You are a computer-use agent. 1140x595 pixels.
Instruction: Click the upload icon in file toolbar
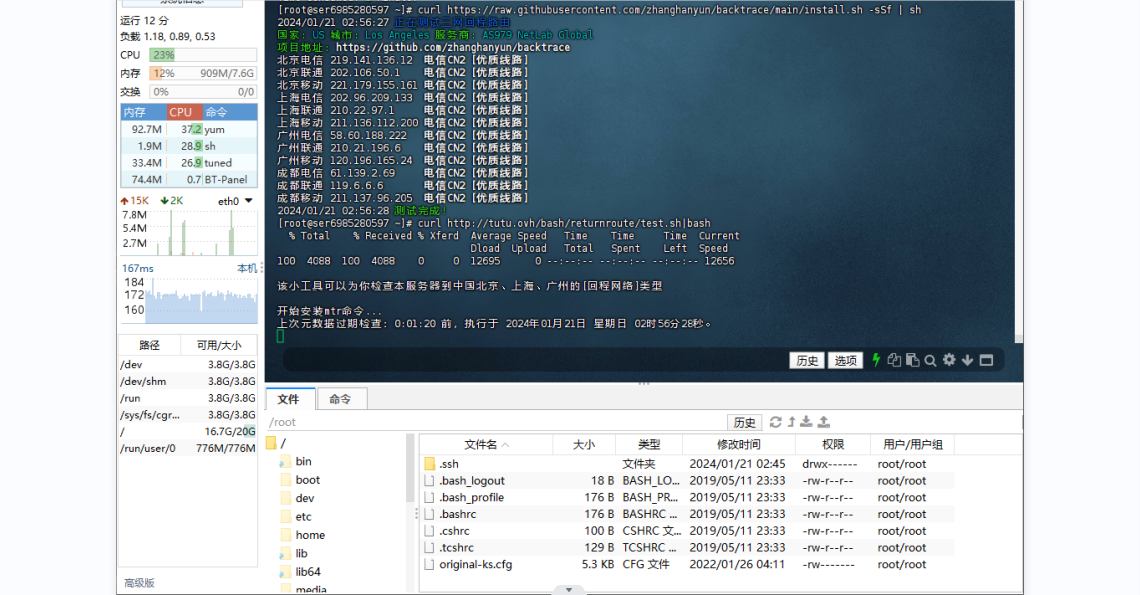coord(824,422)
